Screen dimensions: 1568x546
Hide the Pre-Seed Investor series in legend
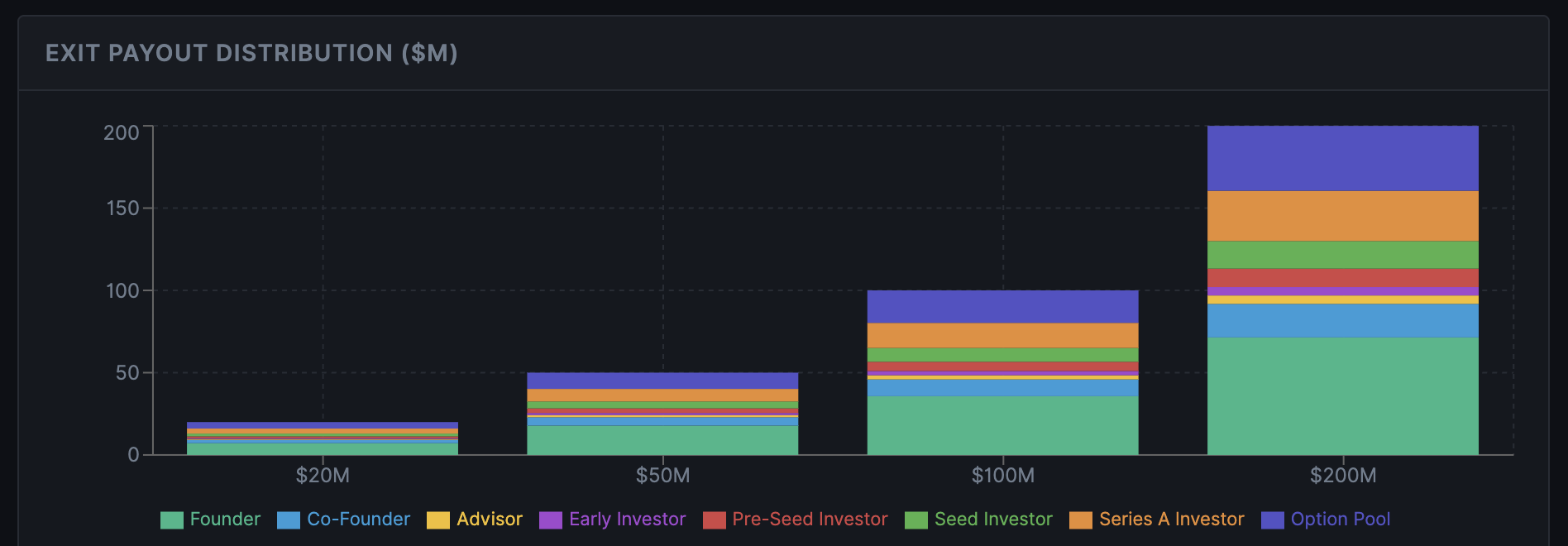pos(810,520)
